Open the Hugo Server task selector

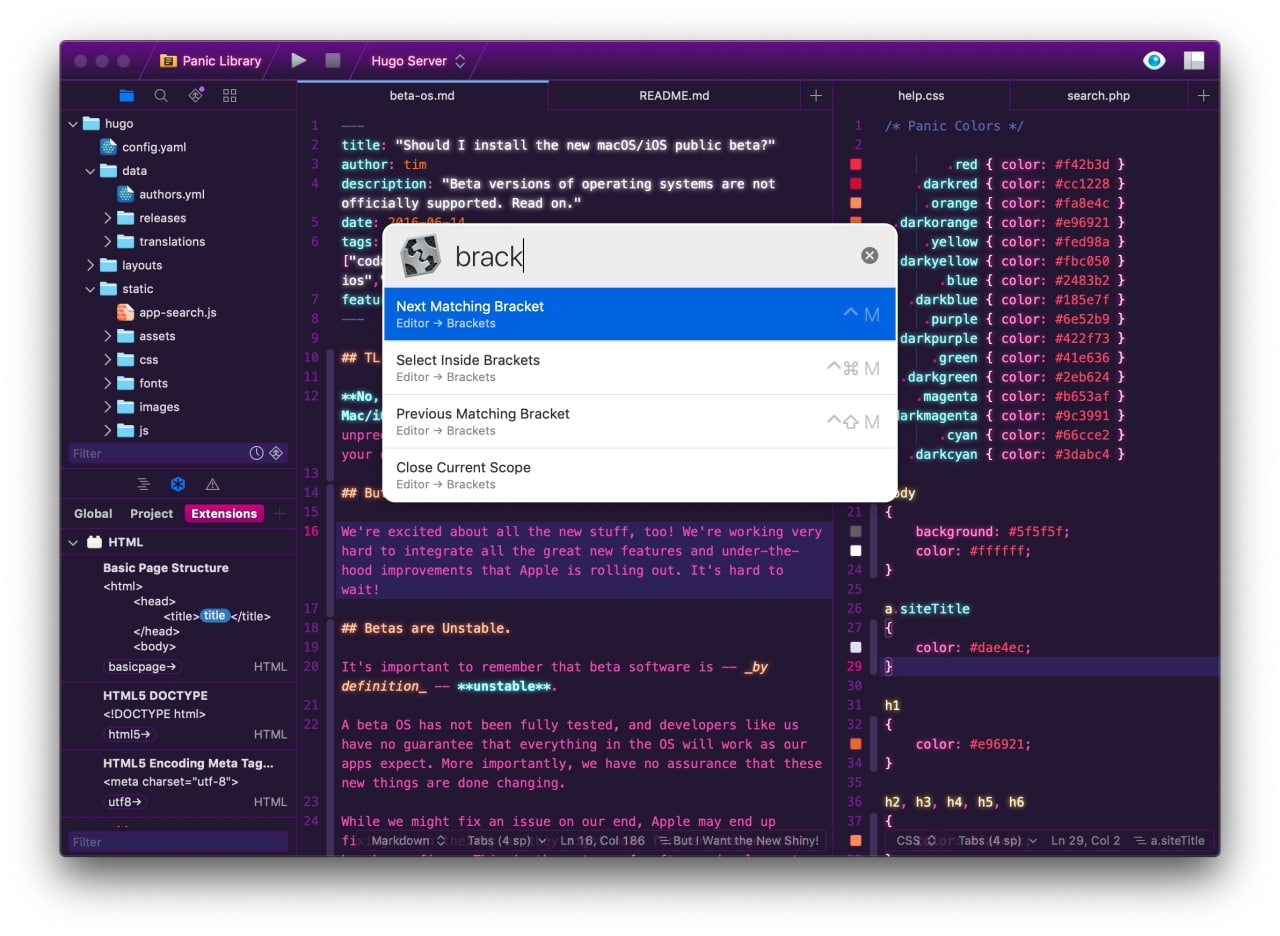tap(417, 60)
